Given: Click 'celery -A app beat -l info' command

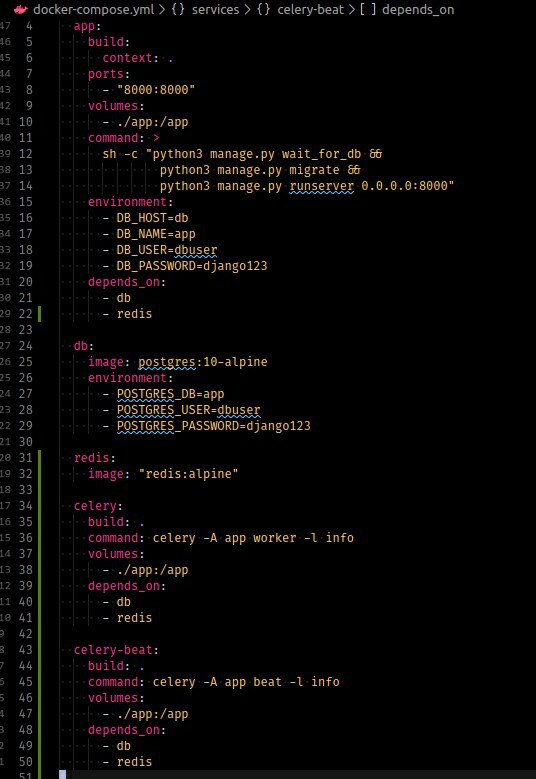Looking at the screenshot, I should tap(246, 681).
